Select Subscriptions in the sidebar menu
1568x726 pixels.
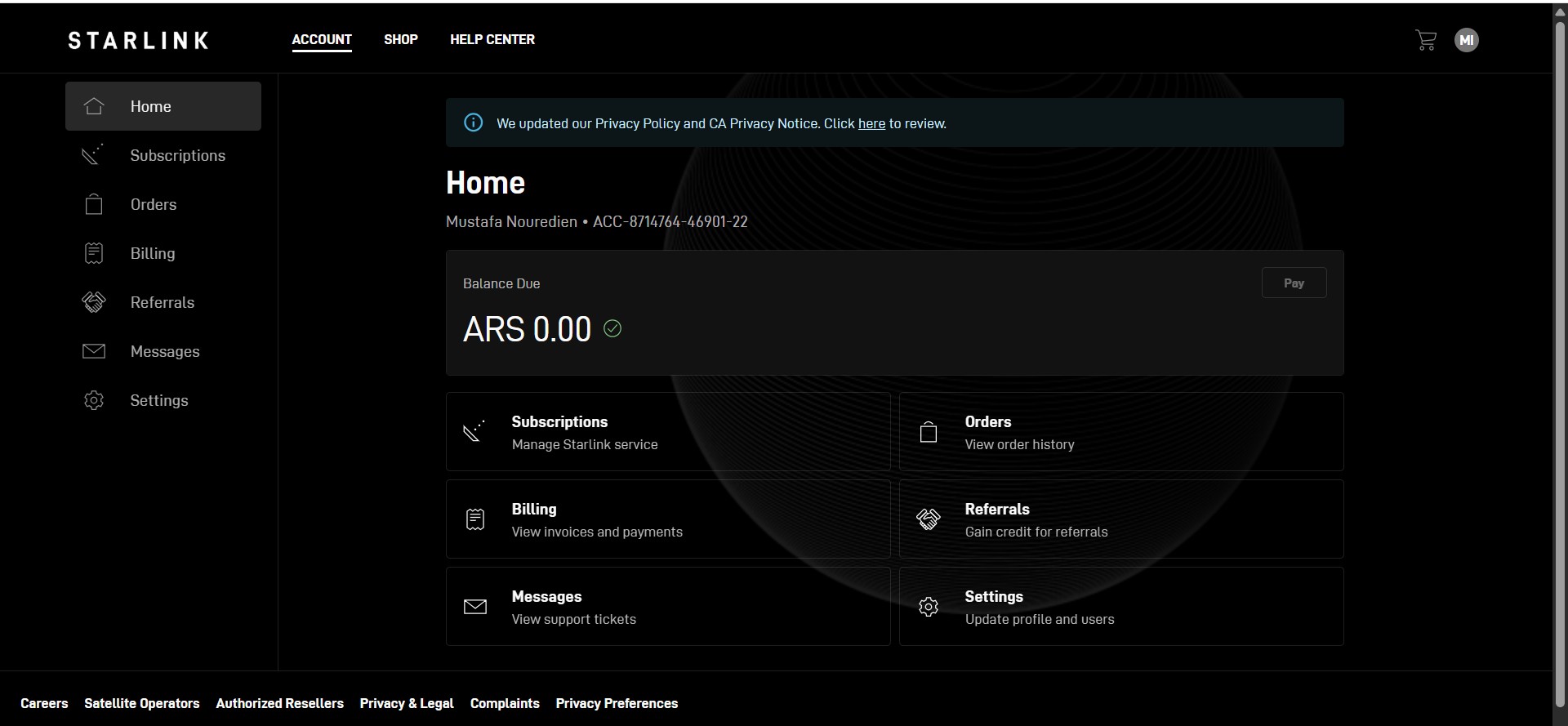[163, 155]
